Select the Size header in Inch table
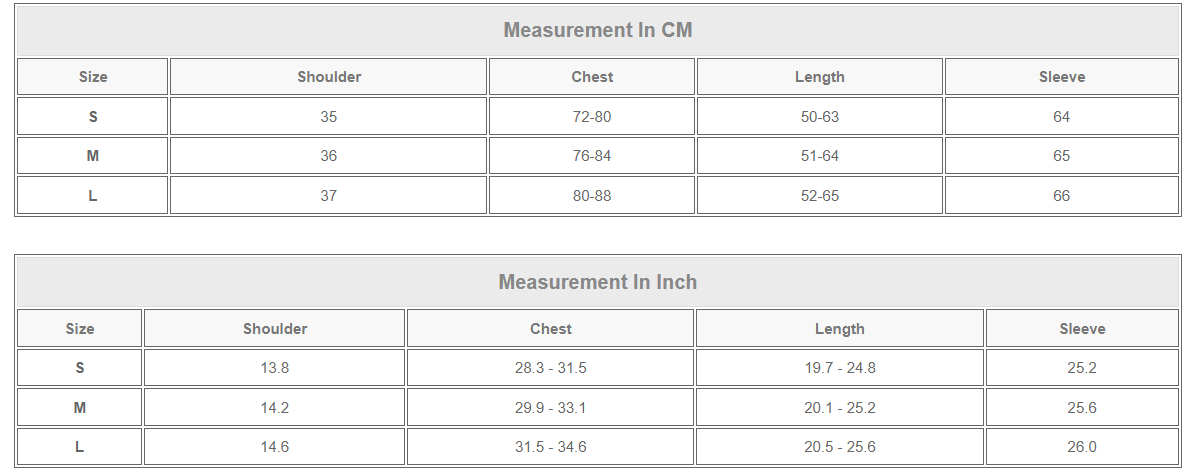The height and width of the screenshot is (470, 1188). 80,329
